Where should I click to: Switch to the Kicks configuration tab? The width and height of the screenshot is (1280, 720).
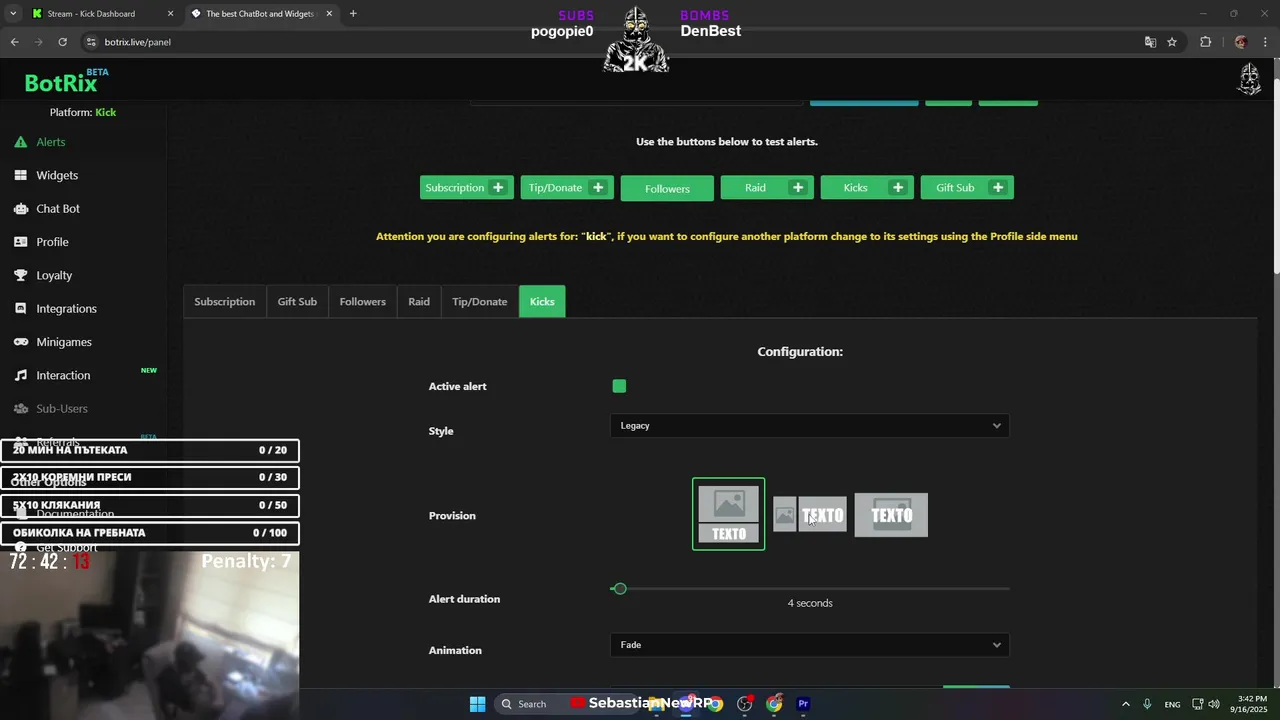click(x=542, y=301)
